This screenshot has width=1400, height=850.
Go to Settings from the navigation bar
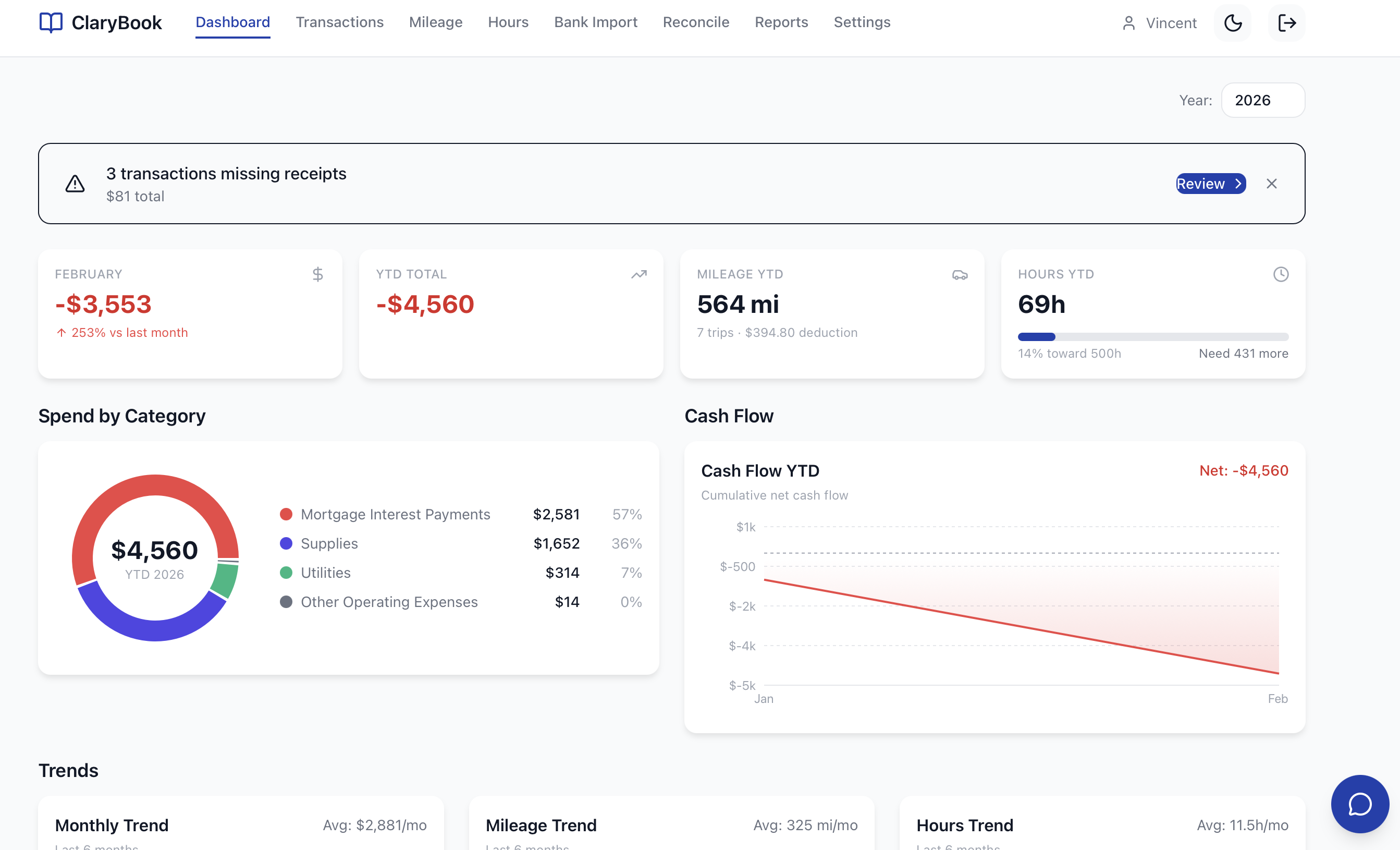click(862, 22)
